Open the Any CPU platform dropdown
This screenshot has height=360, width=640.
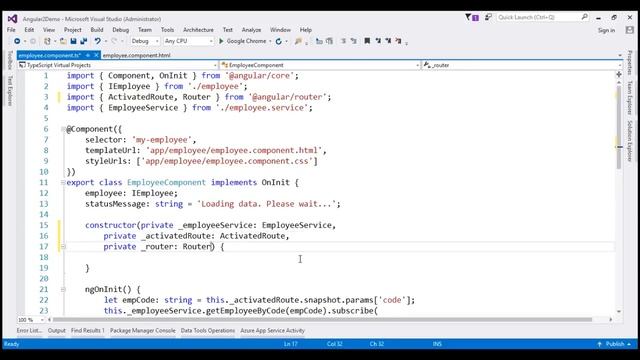point(189,41)
